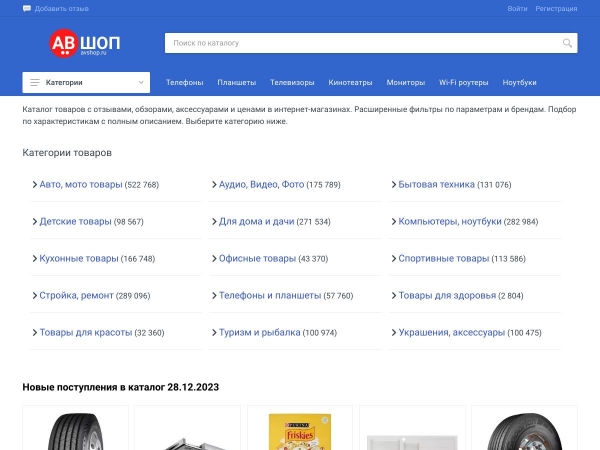Open Товары для здоровья category
The image size is (600, 450).
[x=447, y=296]
